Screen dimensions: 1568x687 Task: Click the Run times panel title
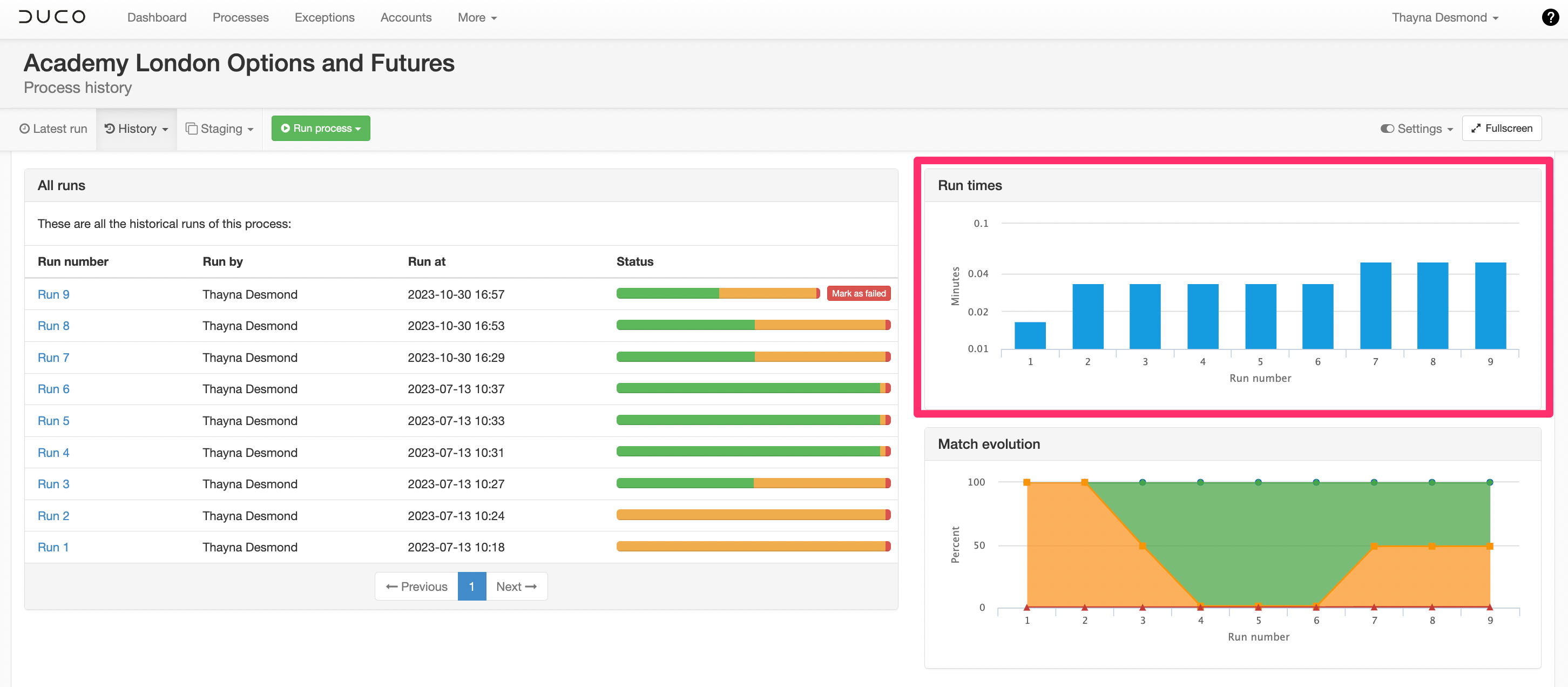click(970, 185)
